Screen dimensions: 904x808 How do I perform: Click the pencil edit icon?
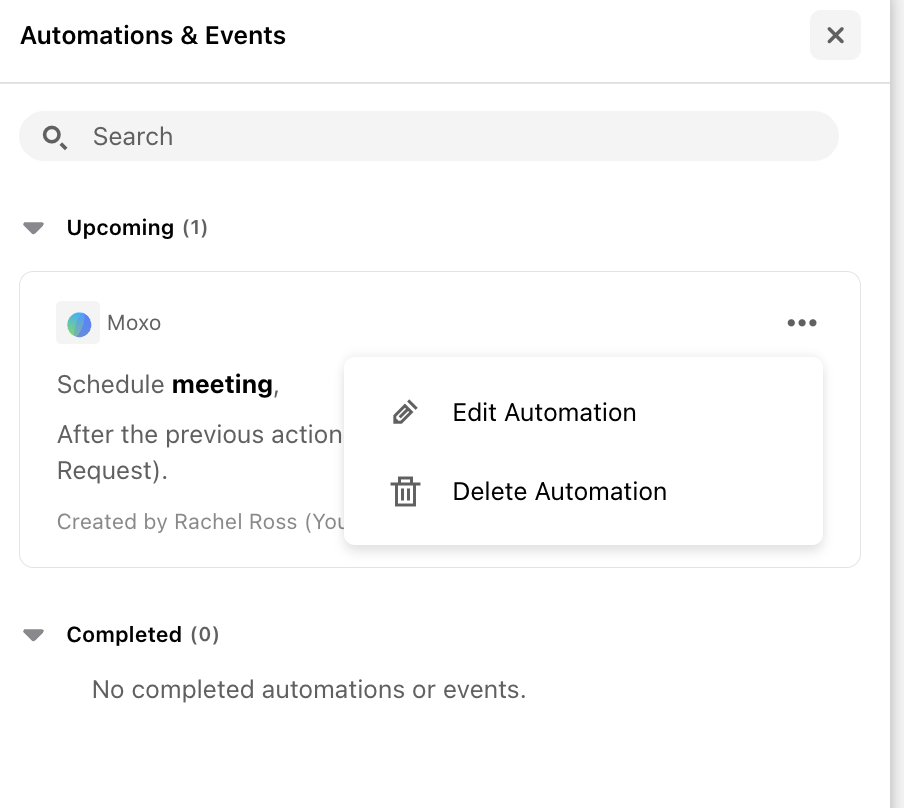405,413
